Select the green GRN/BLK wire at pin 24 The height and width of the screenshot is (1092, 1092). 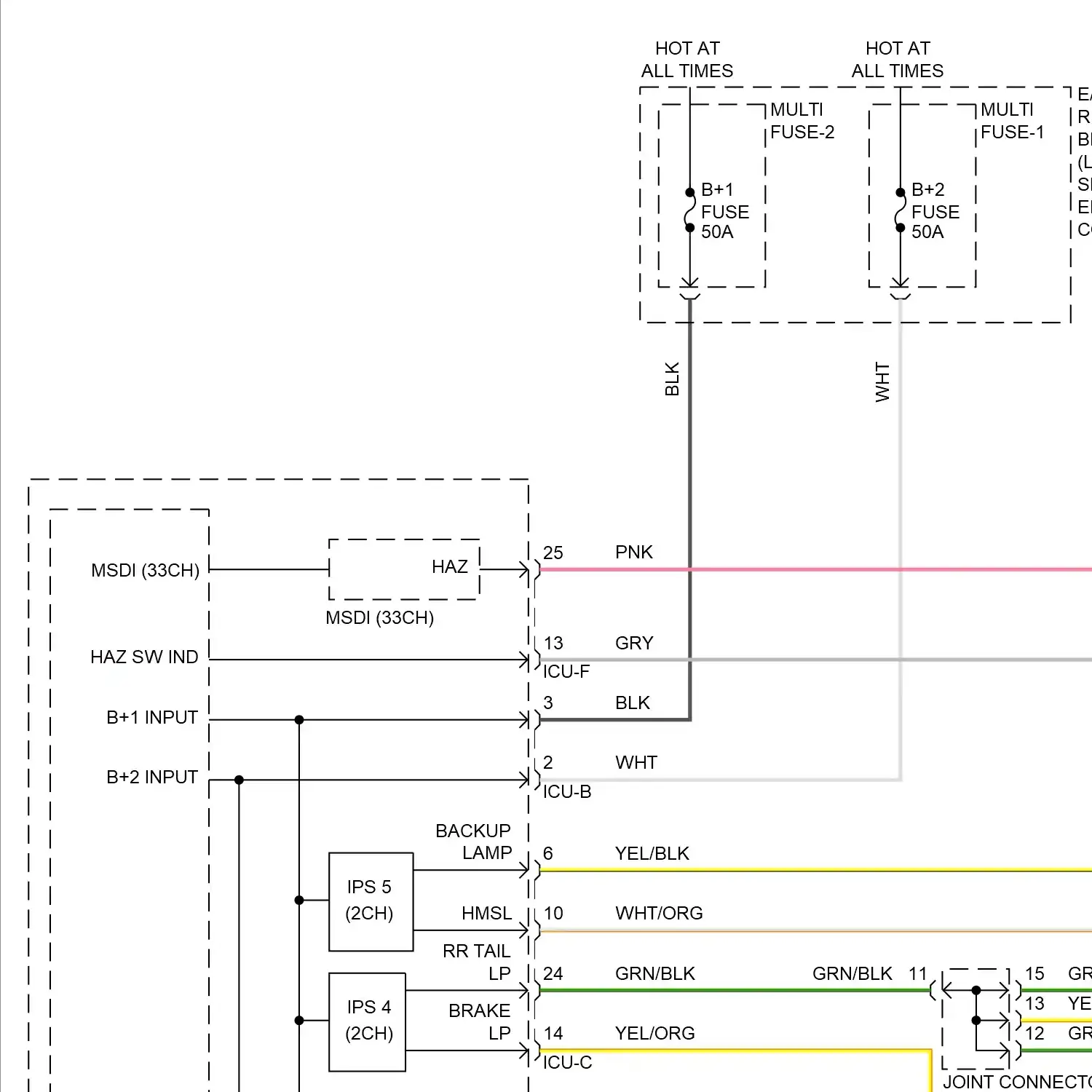(x=728, y=990)
